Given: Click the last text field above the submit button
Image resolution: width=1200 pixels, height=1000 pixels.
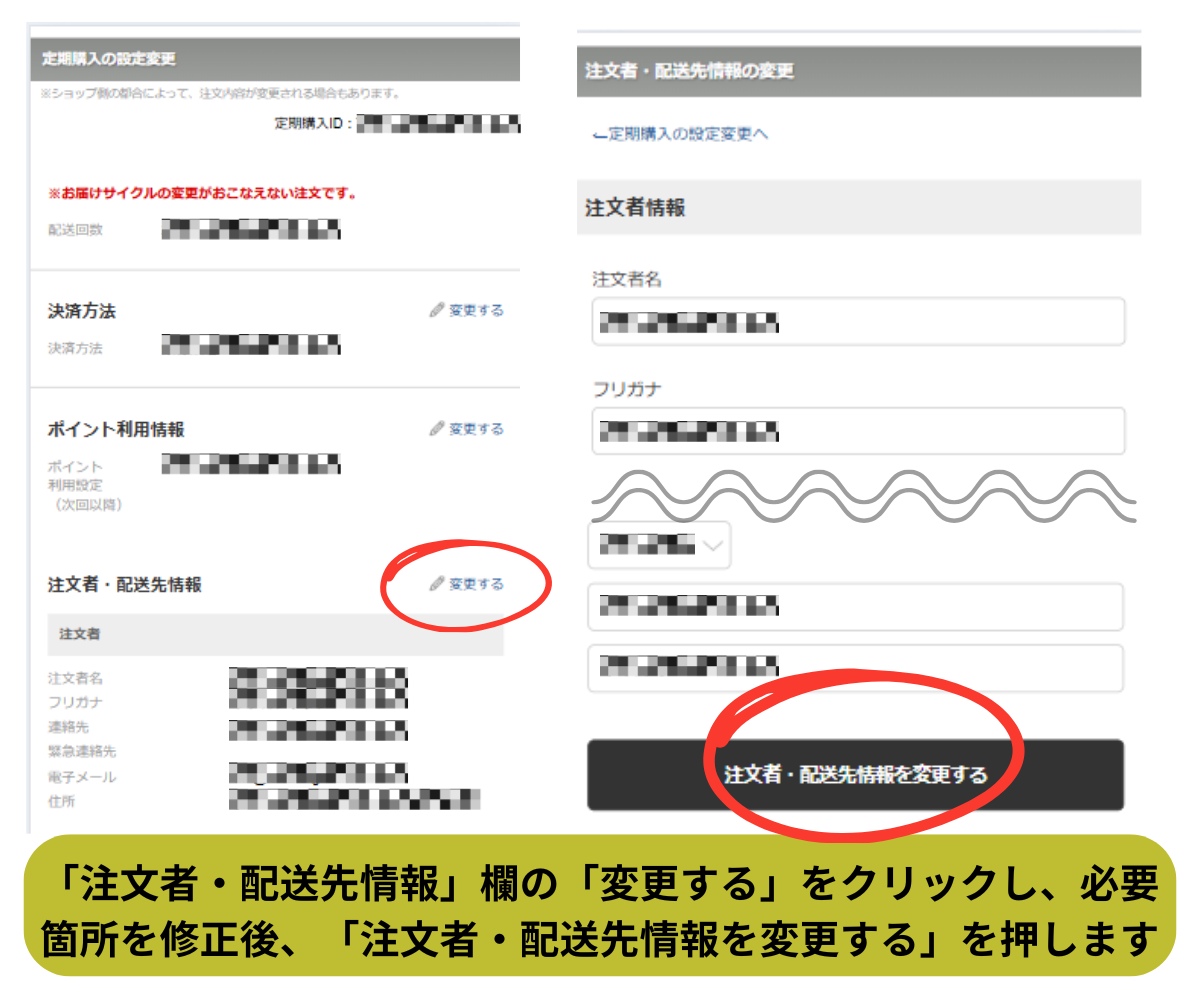Looking at the screenshot, I should [x=855, y=667].
